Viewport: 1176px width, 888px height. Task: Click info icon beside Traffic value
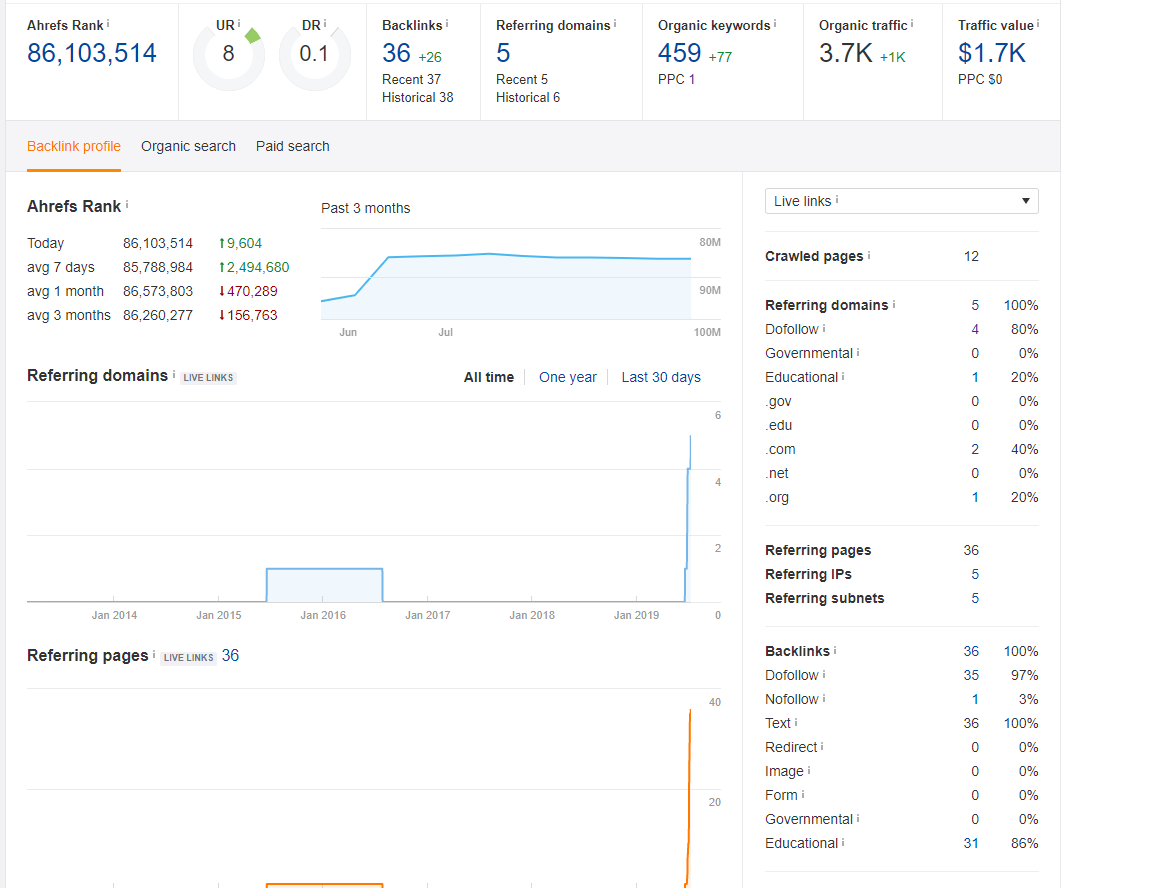[1038, 24]
